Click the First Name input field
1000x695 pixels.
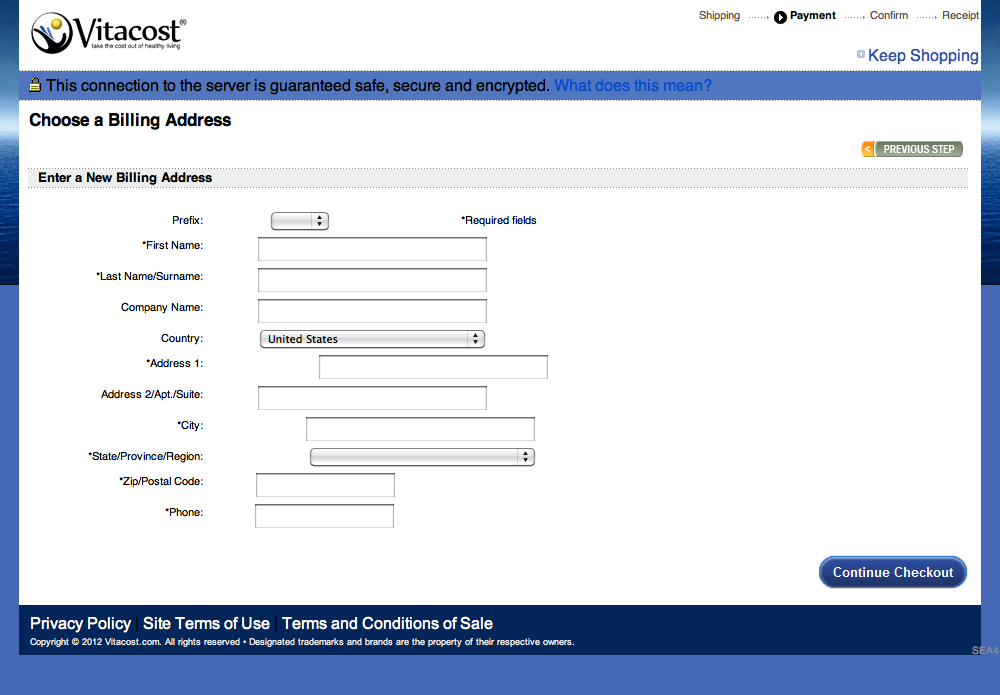(371, 249)
